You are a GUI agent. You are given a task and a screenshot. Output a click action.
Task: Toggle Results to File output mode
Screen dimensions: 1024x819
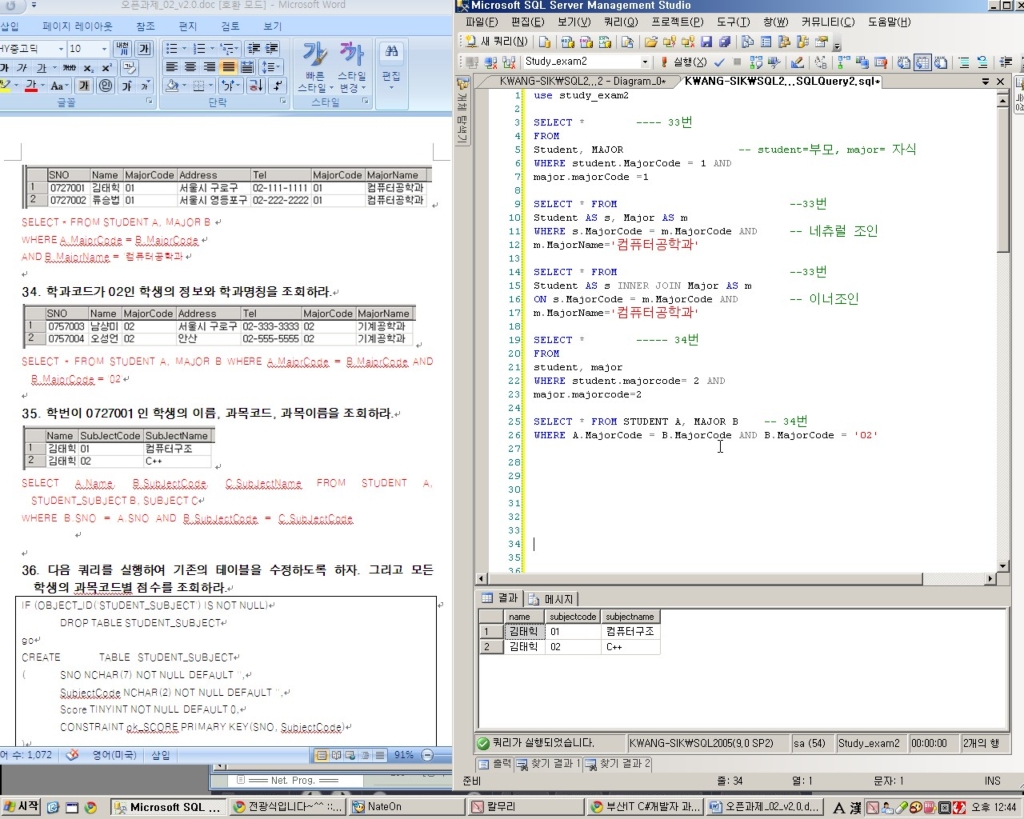(x=941, y=62)
